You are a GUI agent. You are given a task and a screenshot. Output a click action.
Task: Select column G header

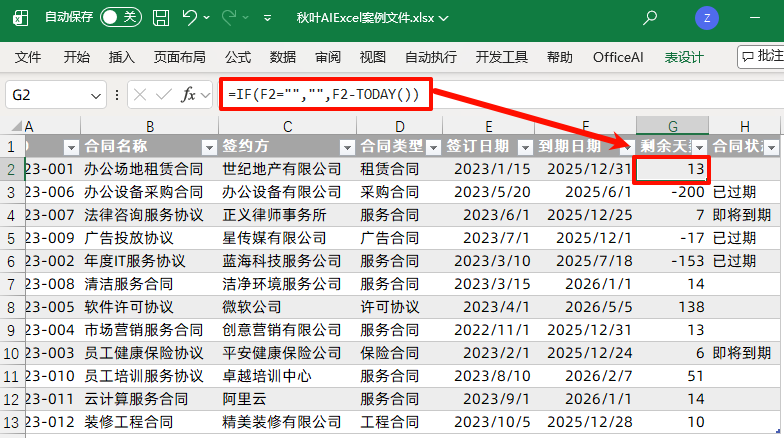tap(672, 126)
